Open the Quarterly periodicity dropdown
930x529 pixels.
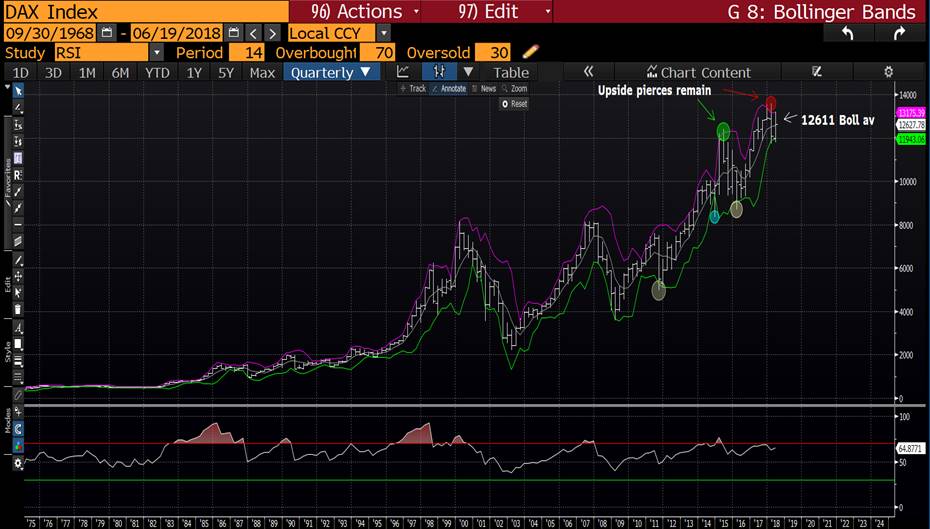pyautogui.click(x=331, y=72)
